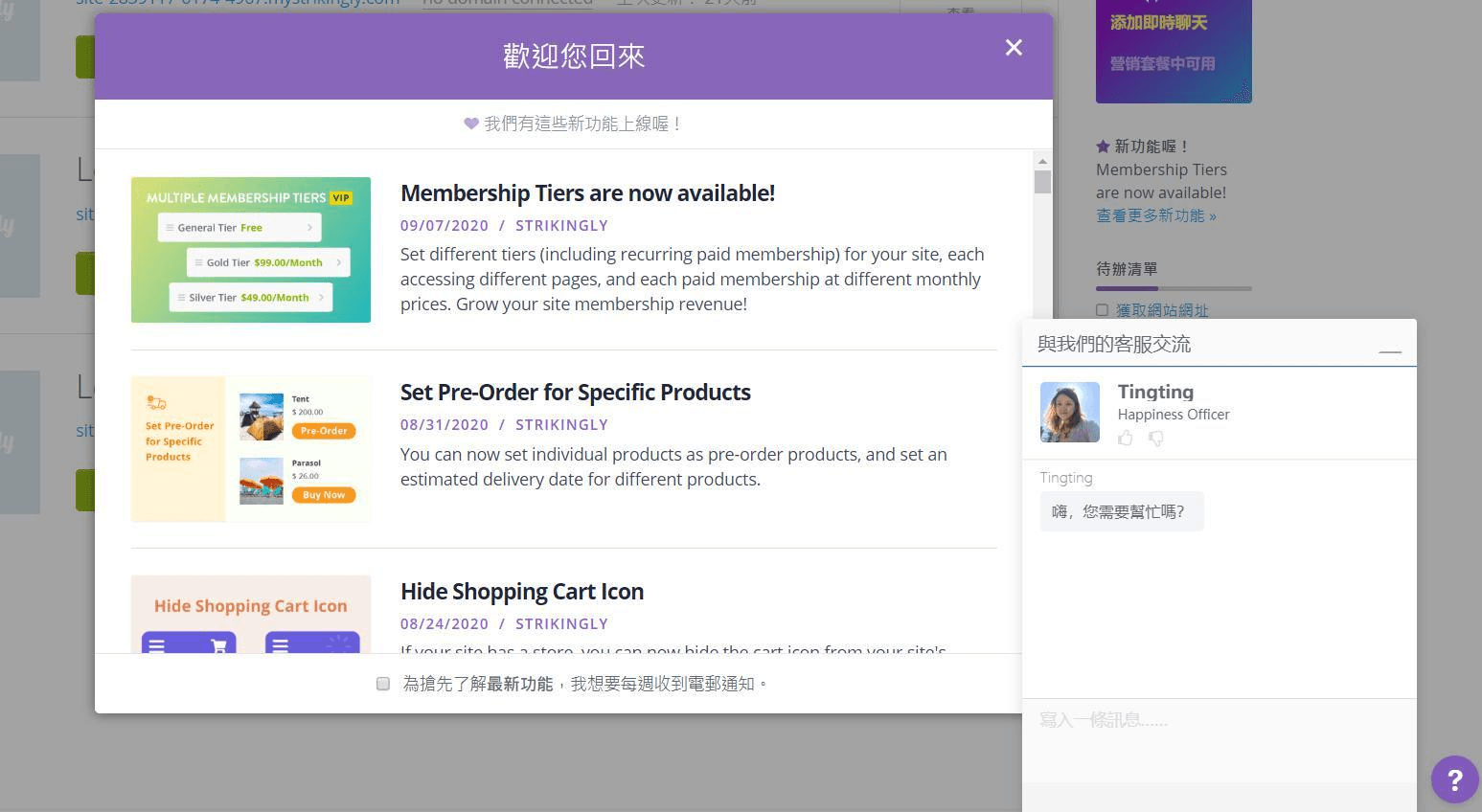Open Membership Tiers thumbnail image
The width and height of the screenshot is (1482, 812).
[x=251, y=250]
